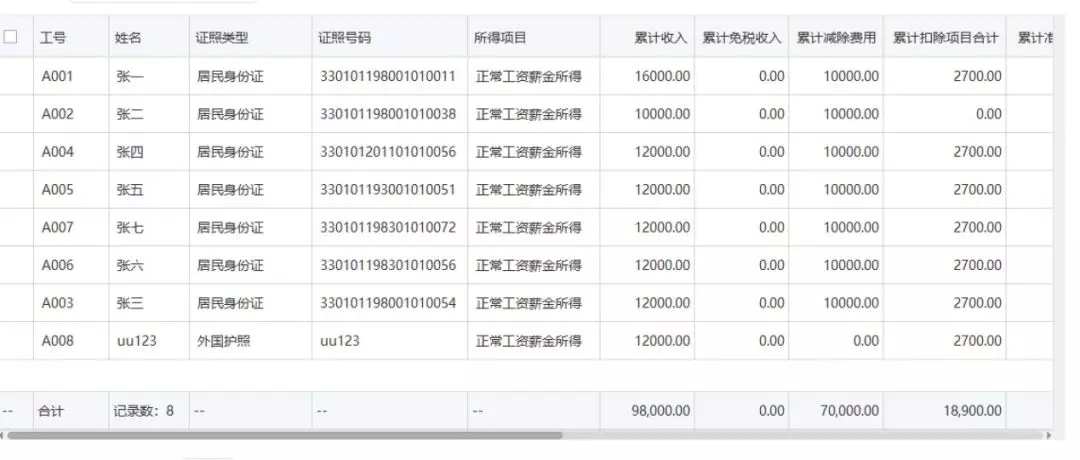Click the left arrow of horizontal scrollbar
This screenshot has width=1080, height=460.
(4, 436)
